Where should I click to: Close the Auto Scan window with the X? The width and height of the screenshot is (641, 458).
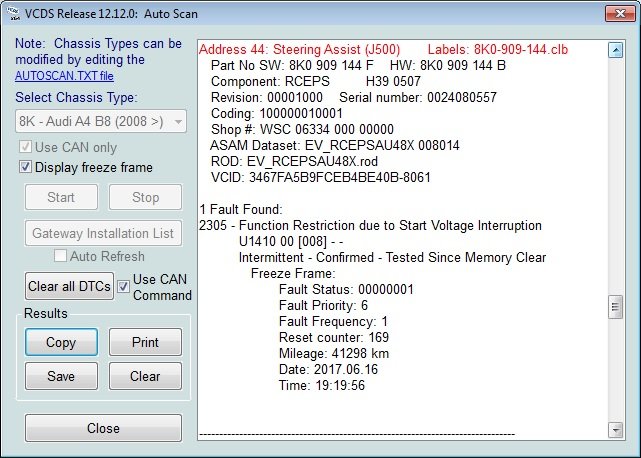coord(620,13)
